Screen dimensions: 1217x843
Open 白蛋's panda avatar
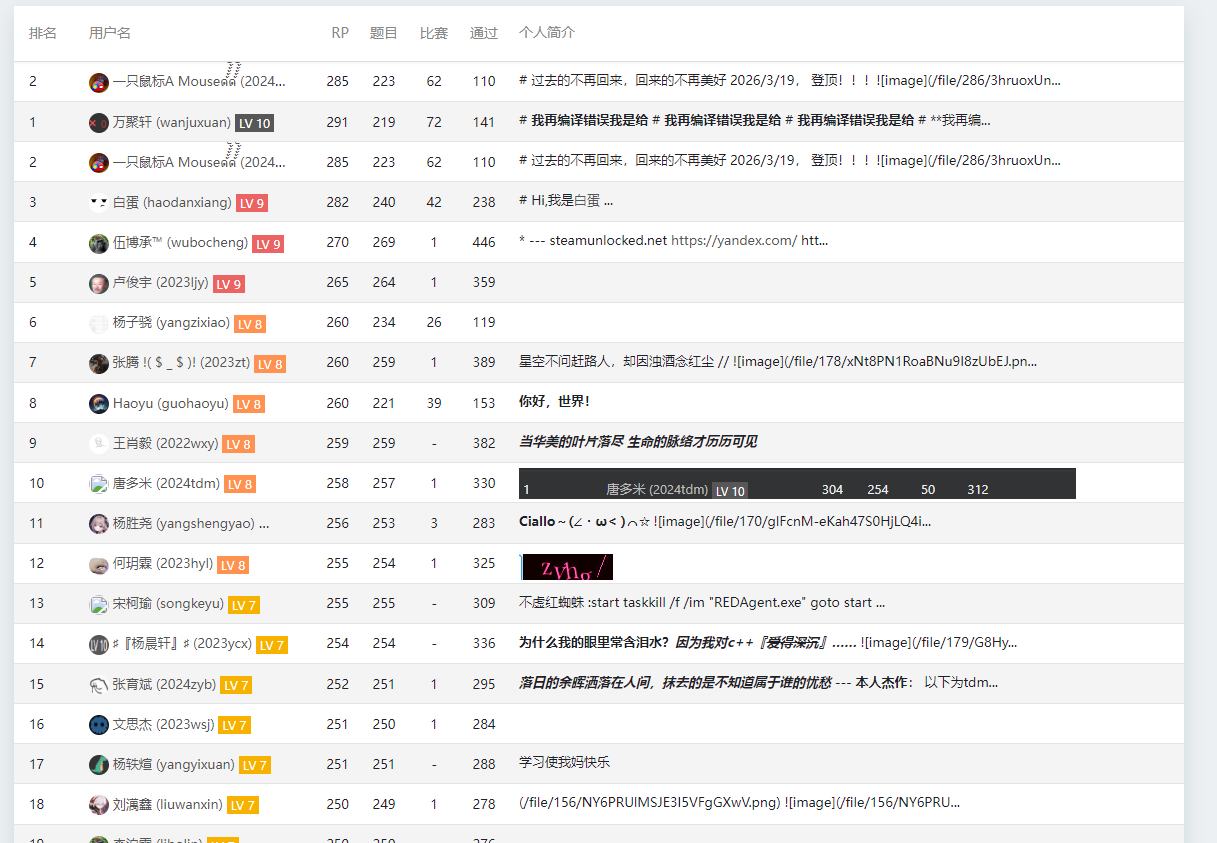coord(98,203)
